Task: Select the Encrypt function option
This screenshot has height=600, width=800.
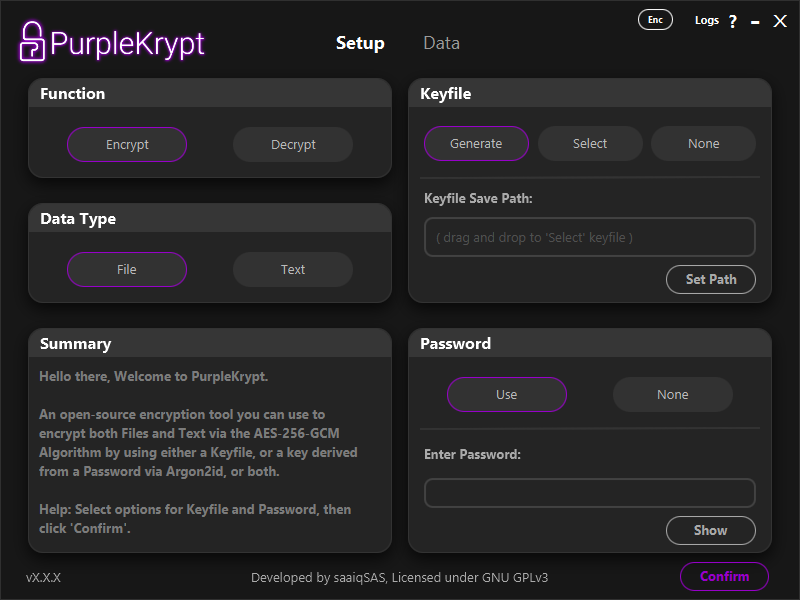Action: (x=127, y=145)
